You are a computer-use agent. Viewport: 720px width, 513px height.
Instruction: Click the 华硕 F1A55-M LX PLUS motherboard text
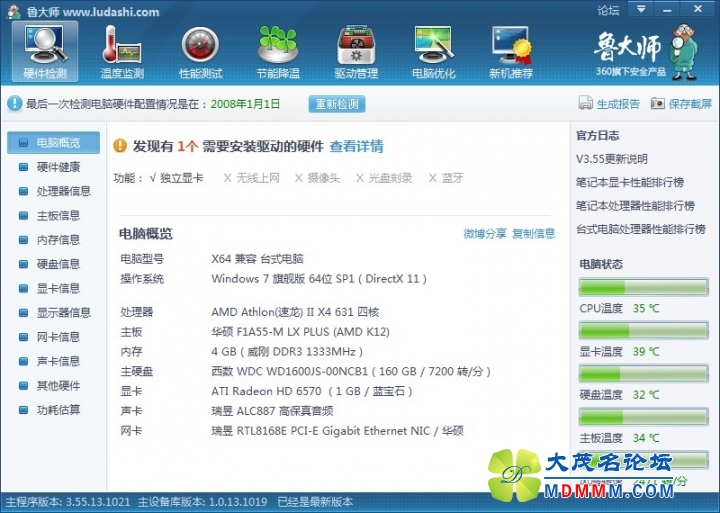300,332
